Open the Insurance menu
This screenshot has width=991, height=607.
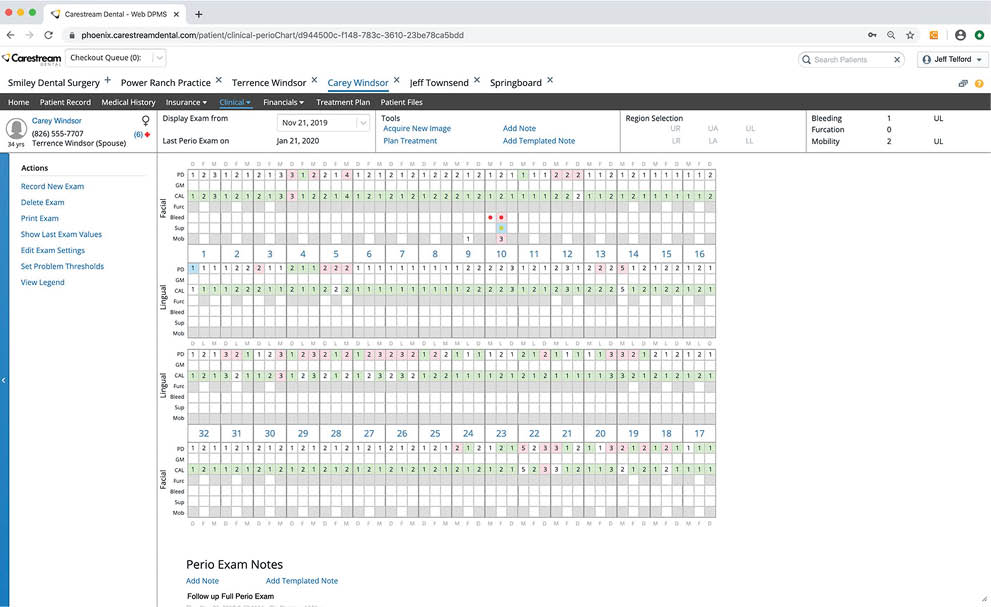coord(186,102)
